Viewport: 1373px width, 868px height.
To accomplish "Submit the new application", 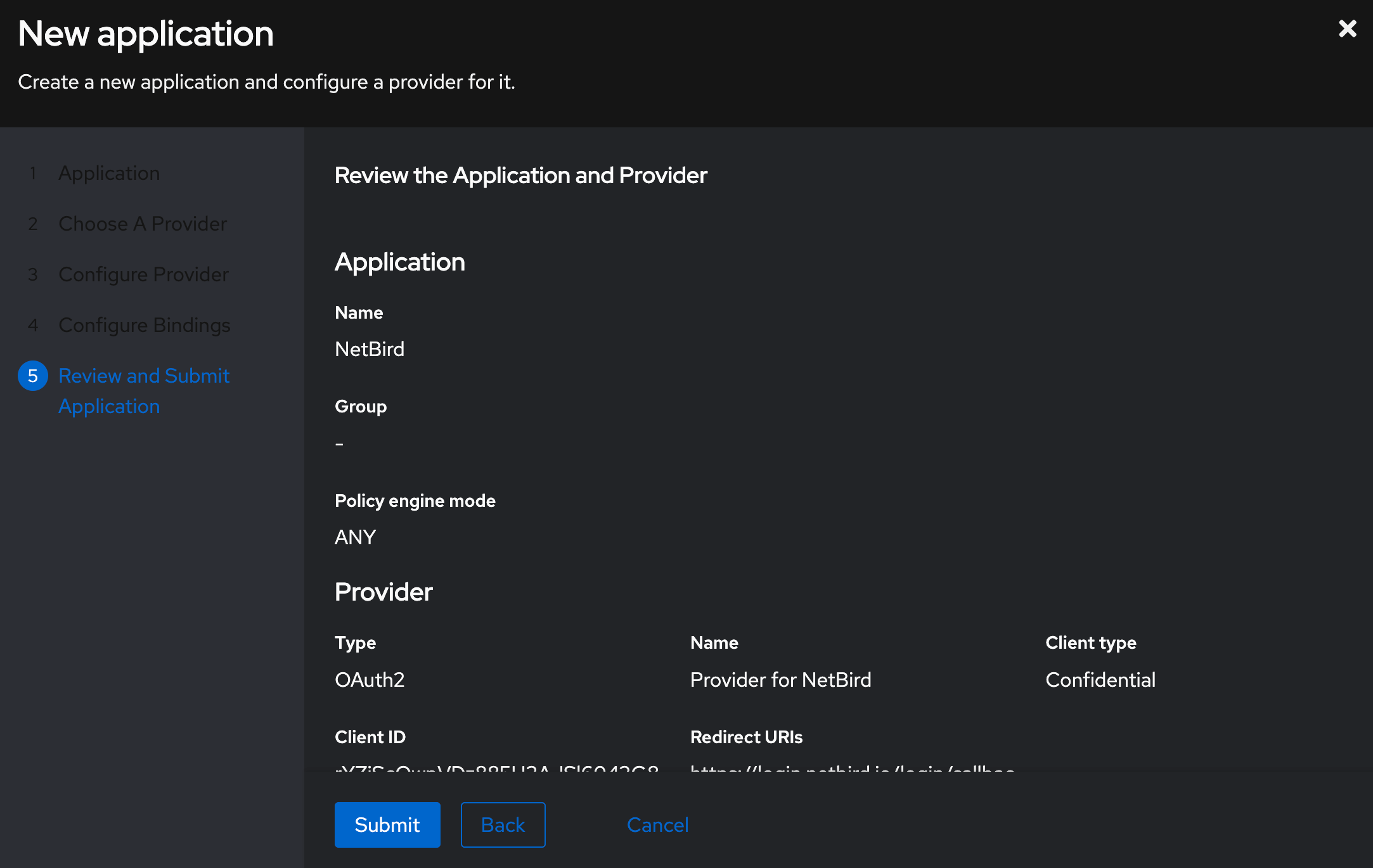I will [387, 824].
